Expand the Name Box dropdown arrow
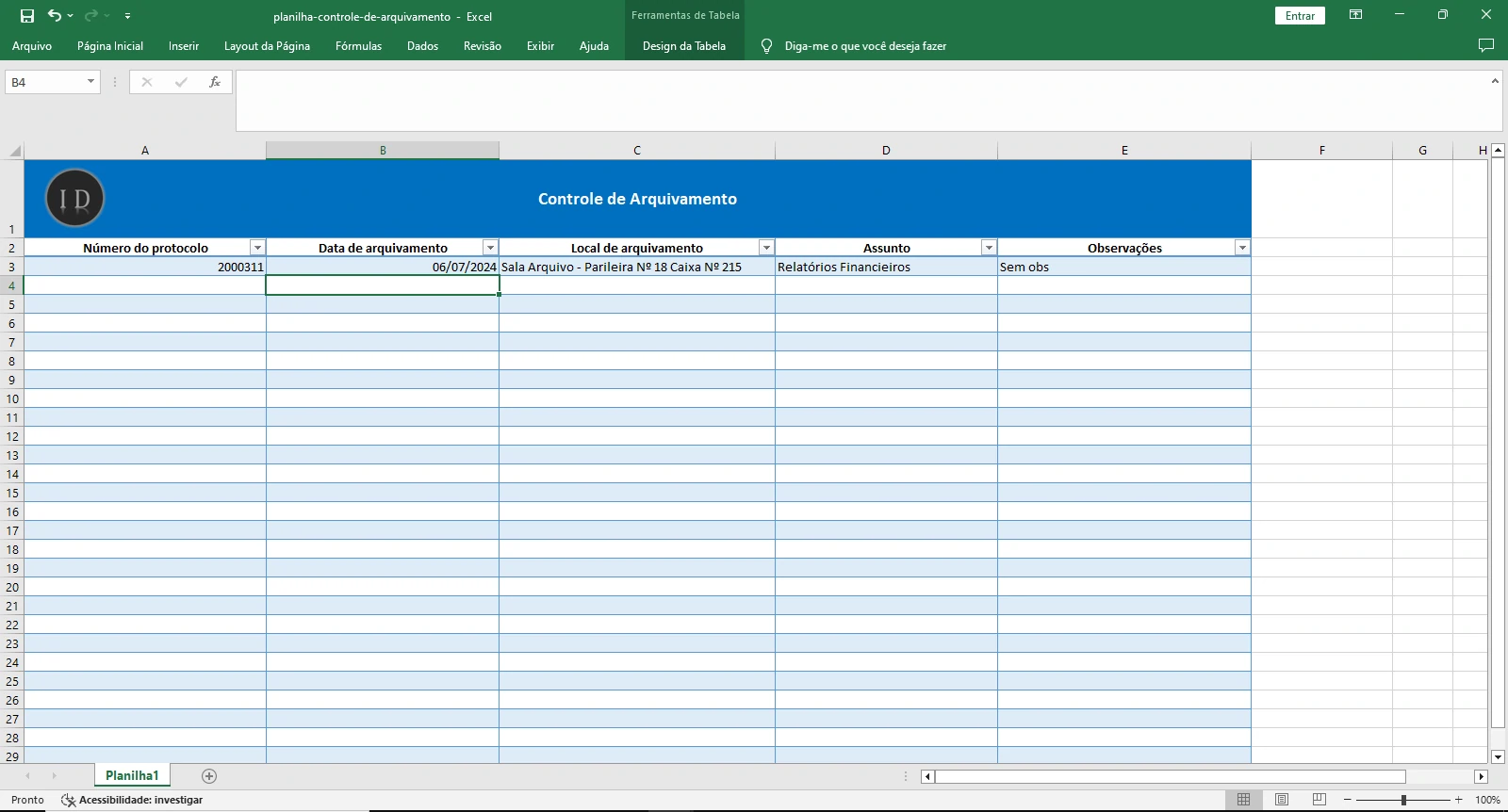This screenshot has height=812, width=1508. [x=90, y=82]
